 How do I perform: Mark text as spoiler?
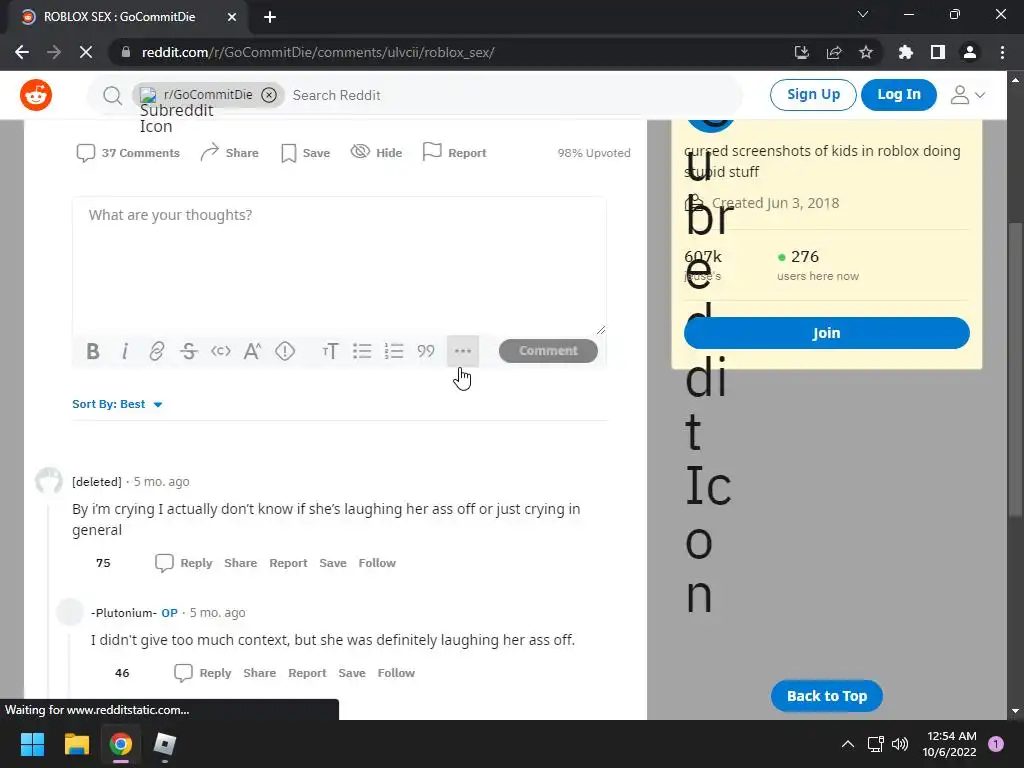coord(285,351)
